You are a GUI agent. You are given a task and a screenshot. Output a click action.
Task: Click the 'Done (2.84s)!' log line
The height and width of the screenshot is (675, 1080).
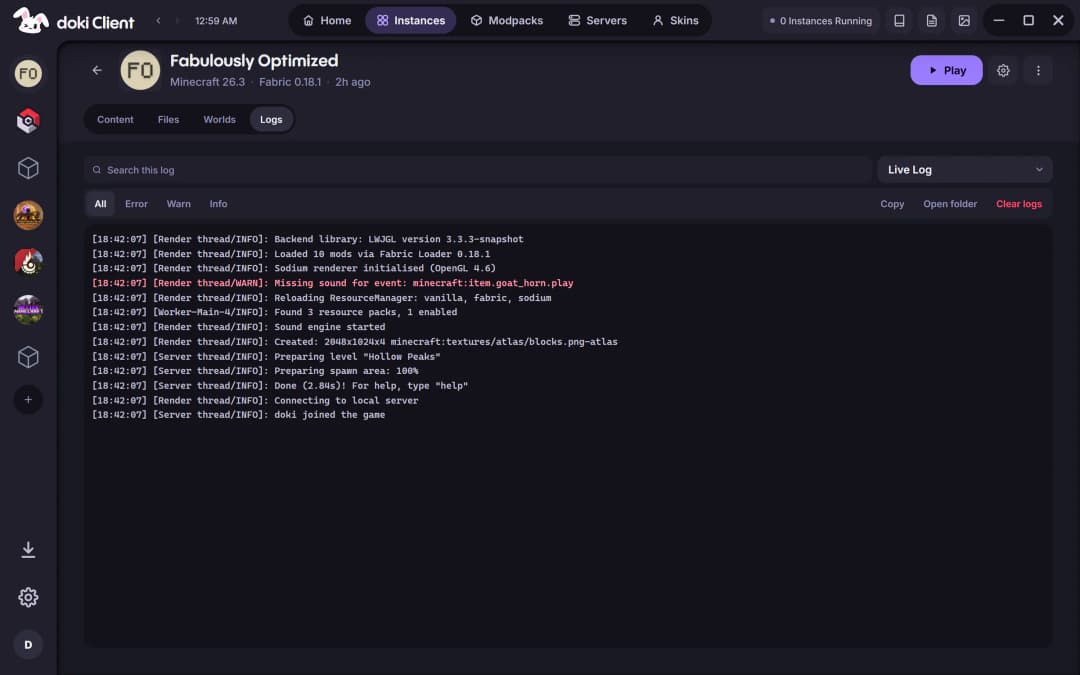[x=280, y=386]
